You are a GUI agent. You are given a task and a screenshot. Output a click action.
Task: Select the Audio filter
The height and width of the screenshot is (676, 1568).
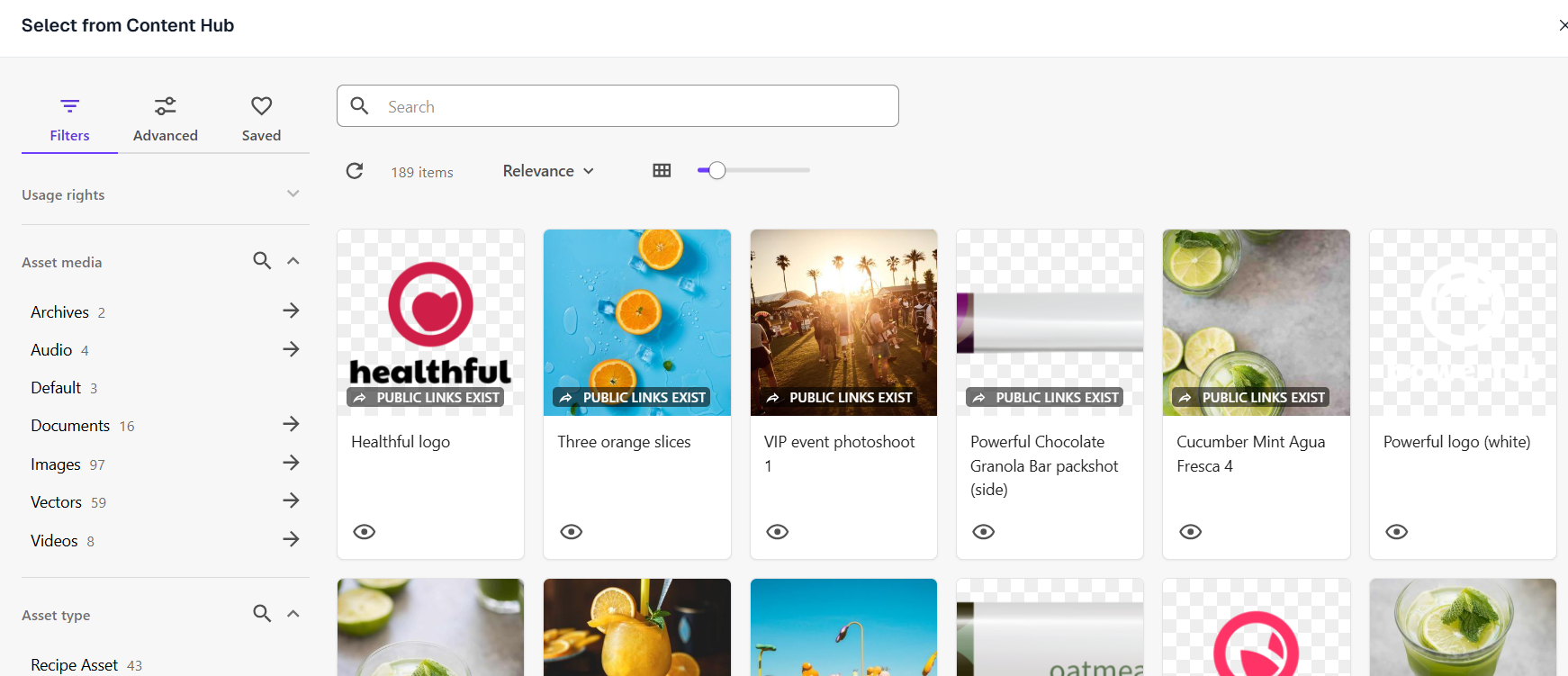pos(59,350)
